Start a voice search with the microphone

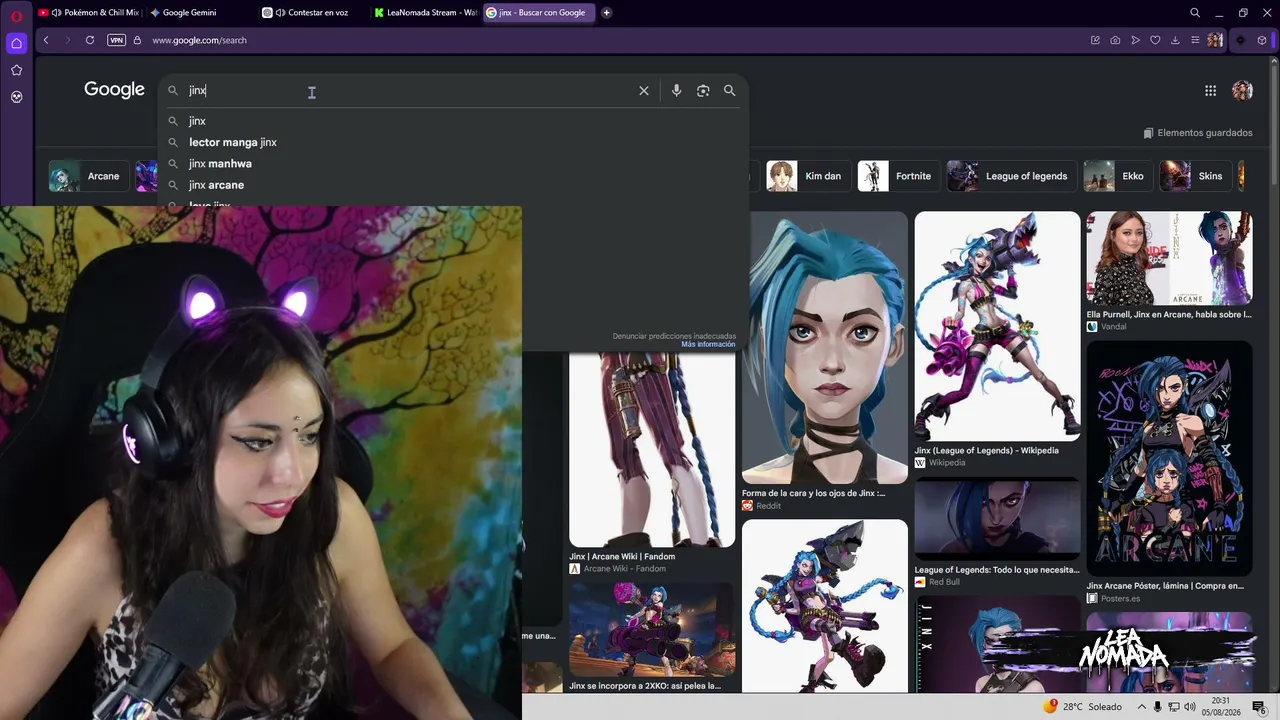pyautogui.click(x=676, y=90)
